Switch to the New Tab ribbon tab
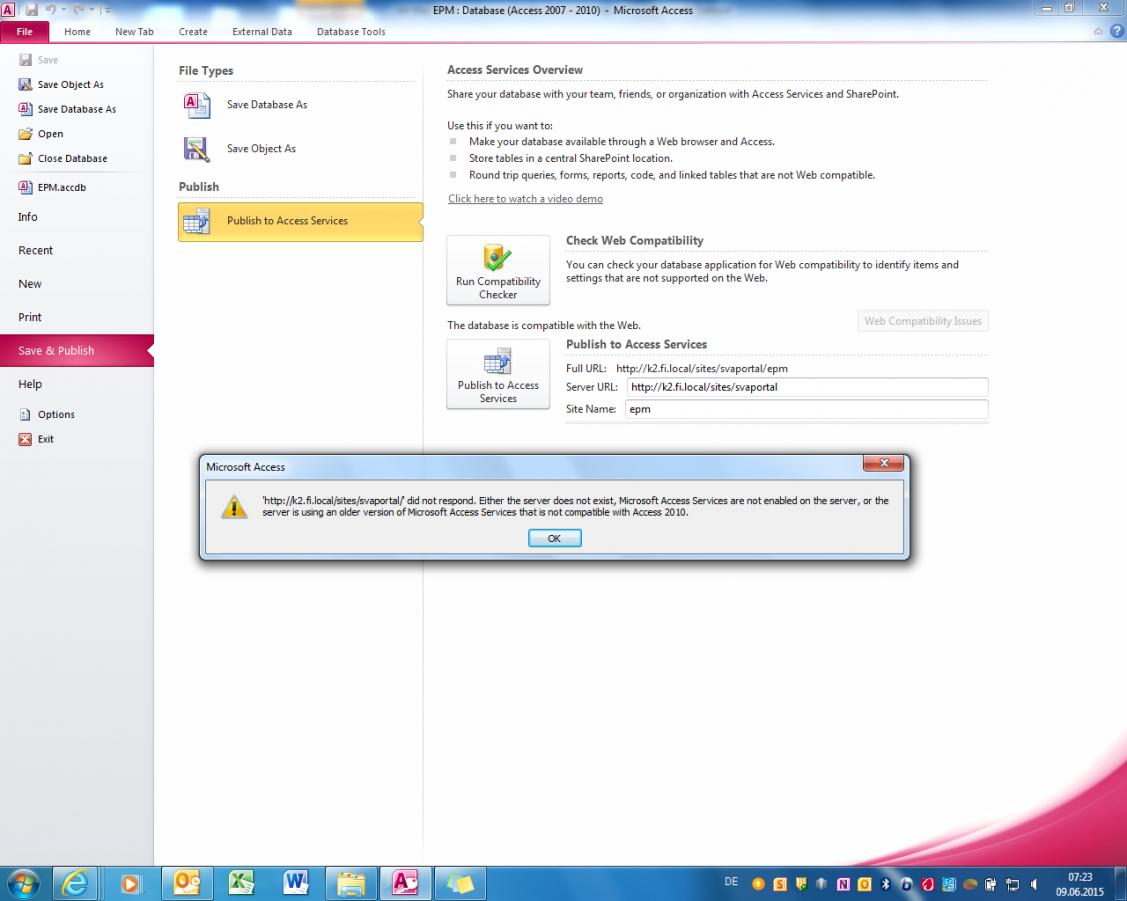The width and height of the screenshot is (1127, 901). (x=134, y=32)
